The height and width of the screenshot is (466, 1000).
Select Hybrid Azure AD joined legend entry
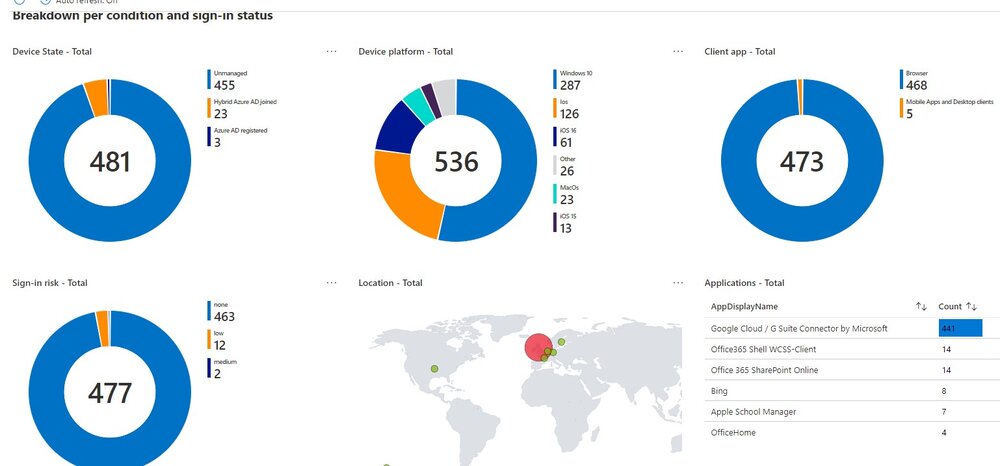pos(242,108)
